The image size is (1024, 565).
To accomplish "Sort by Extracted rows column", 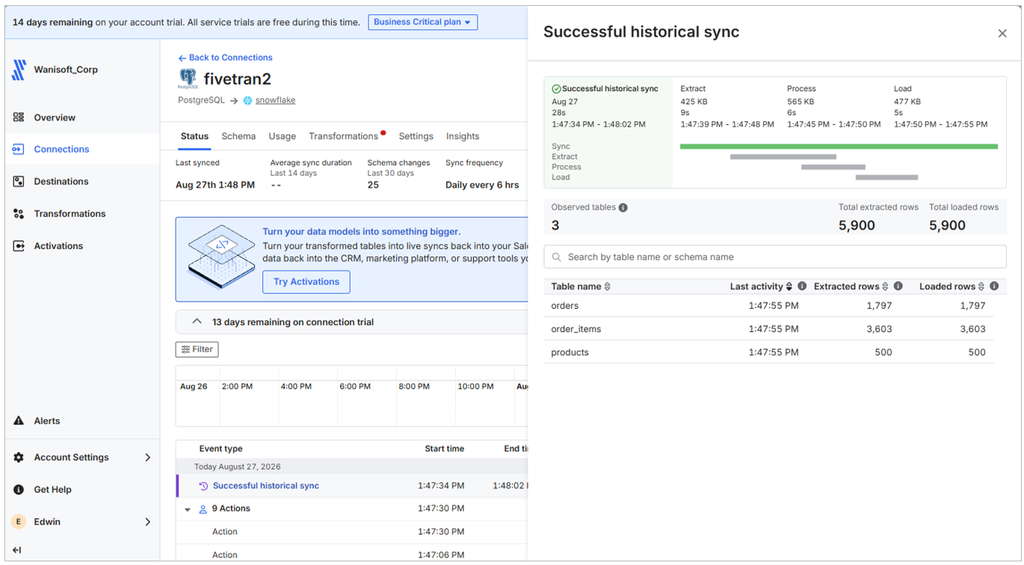I will tap(885, 287).
